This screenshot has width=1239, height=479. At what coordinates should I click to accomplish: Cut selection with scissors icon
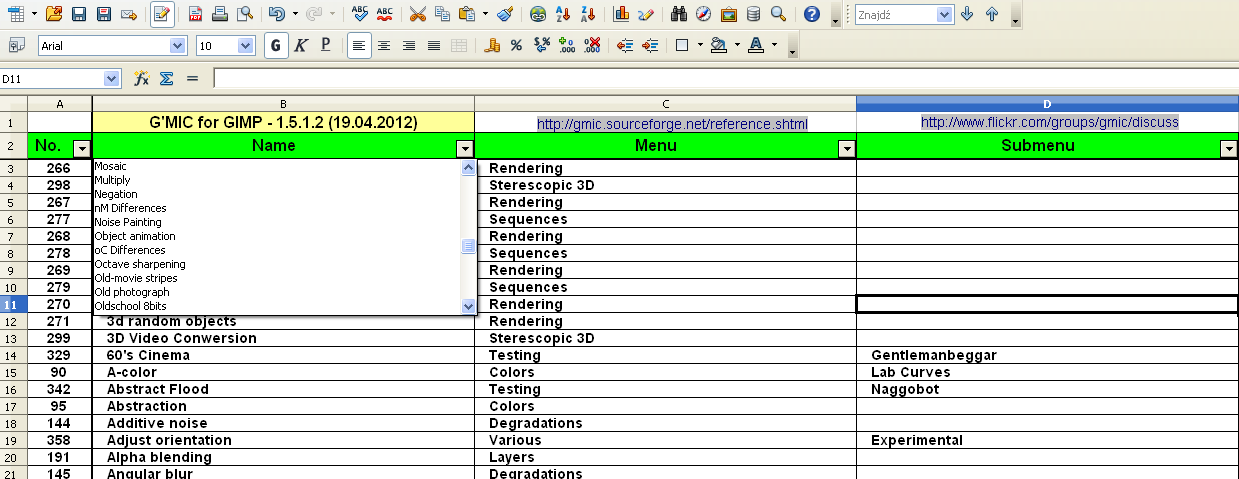(418, 14)
